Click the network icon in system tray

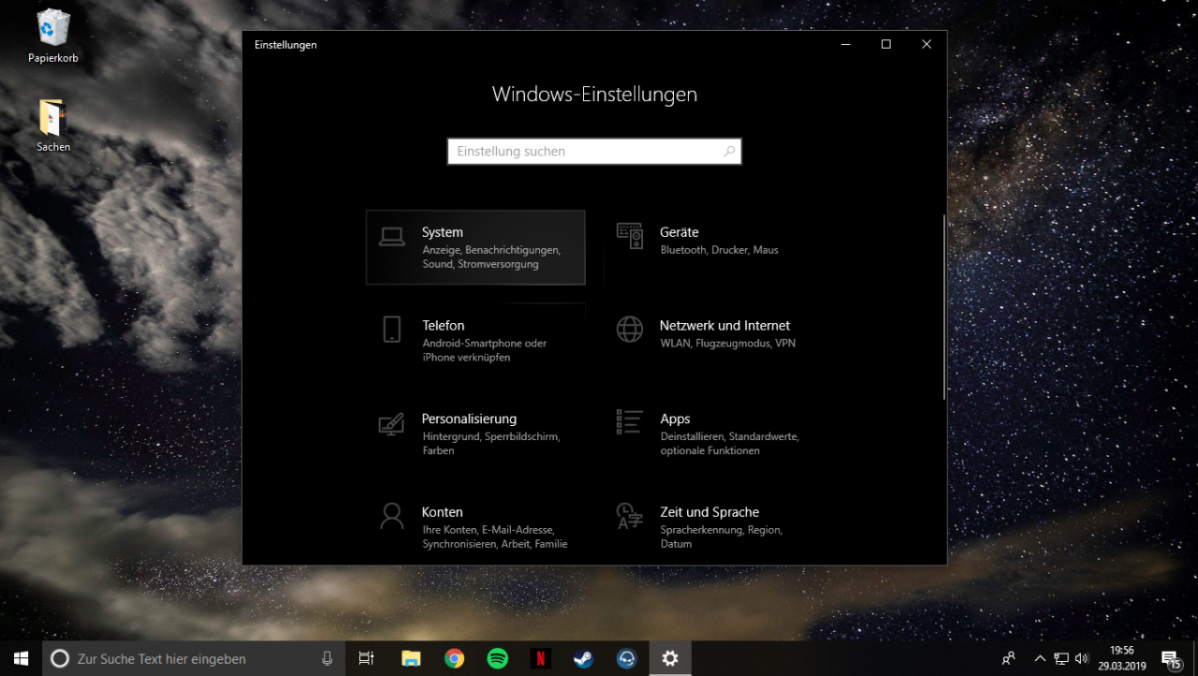(1061, 658)
